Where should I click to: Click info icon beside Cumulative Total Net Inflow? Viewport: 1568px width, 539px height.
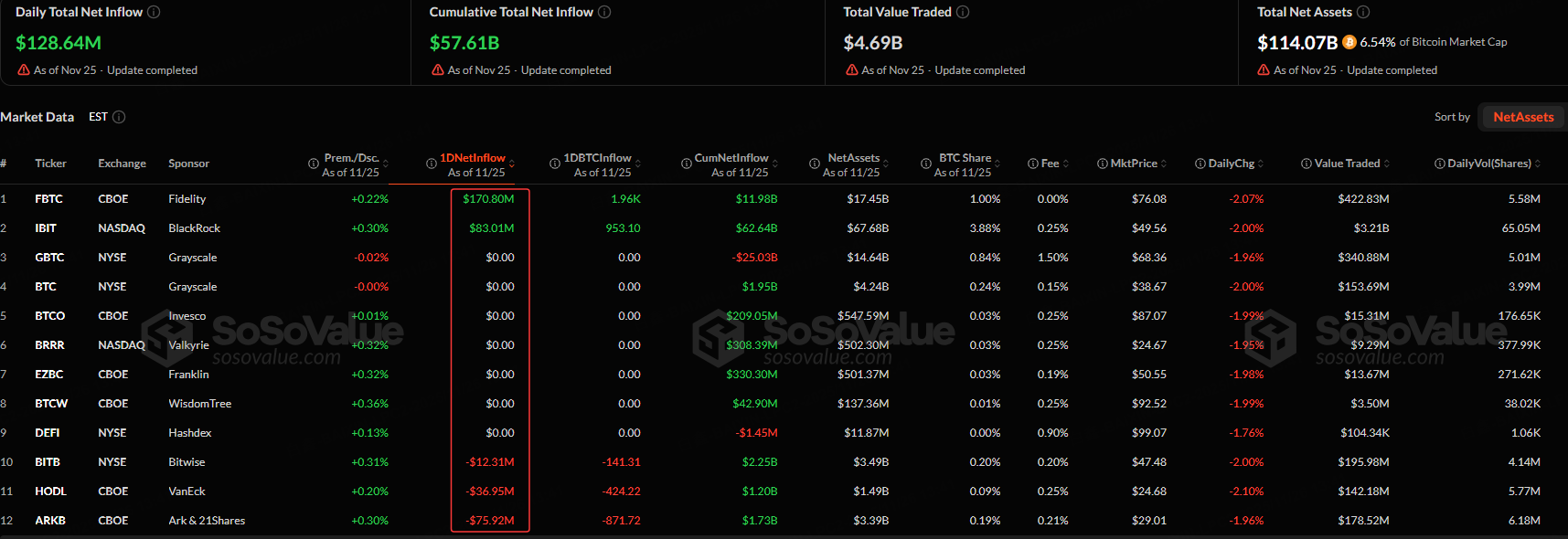click(604, 12)
